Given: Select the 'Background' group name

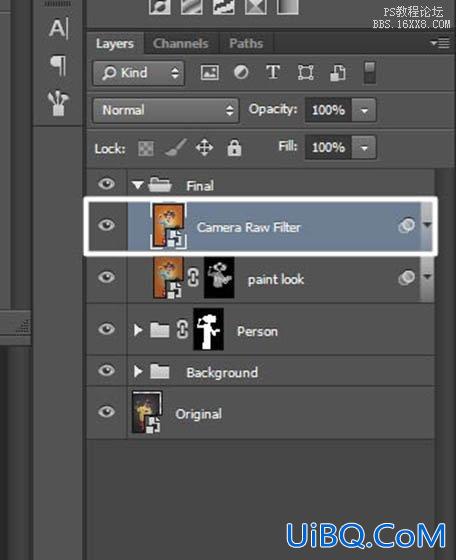Looking at the screenshot, I should [x=222, y=373].
